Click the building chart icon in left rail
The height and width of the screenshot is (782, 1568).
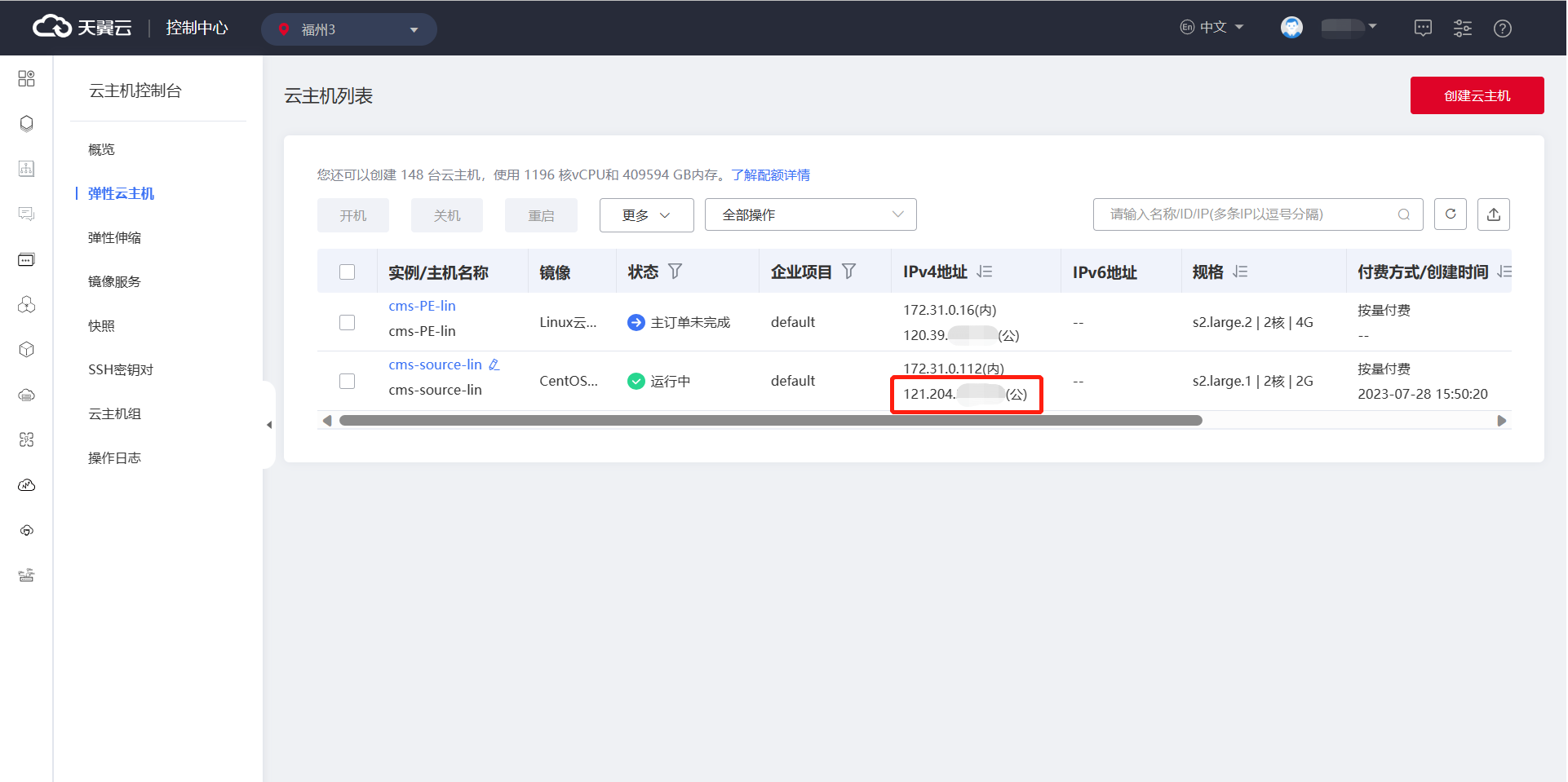[x=26, y=169]
